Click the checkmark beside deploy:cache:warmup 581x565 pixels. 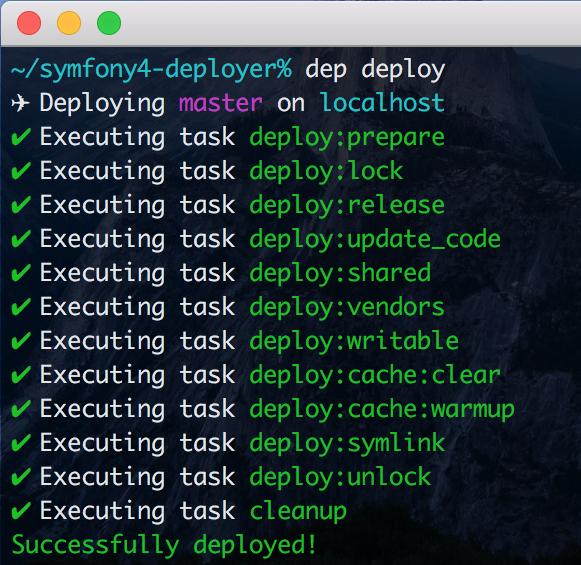(21, 408)
